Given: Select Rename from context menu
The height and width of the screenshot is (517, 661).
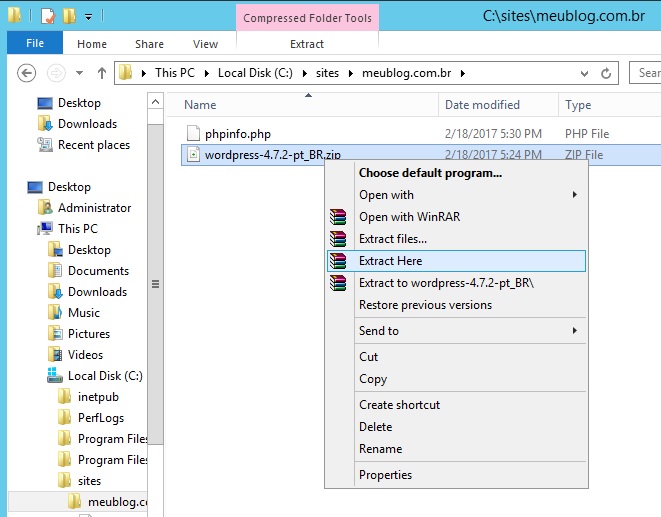Looking at the screenshot, I should tap(457, 449).
